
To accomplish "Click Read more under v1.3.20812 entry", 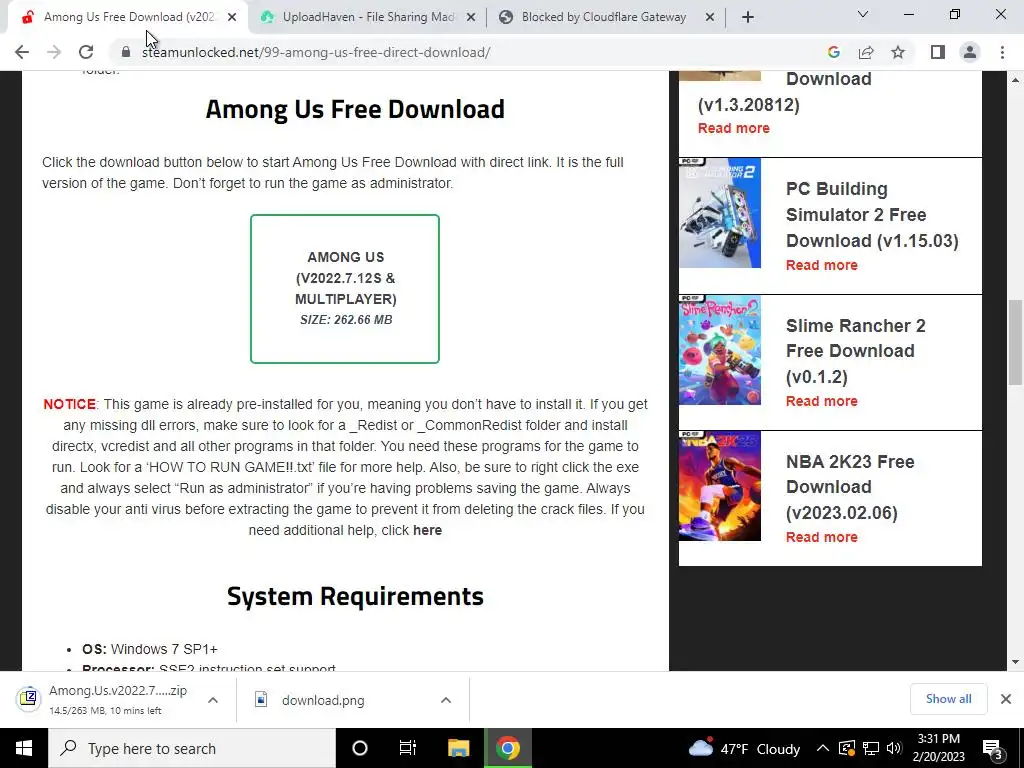I will [x=733, y=128].
